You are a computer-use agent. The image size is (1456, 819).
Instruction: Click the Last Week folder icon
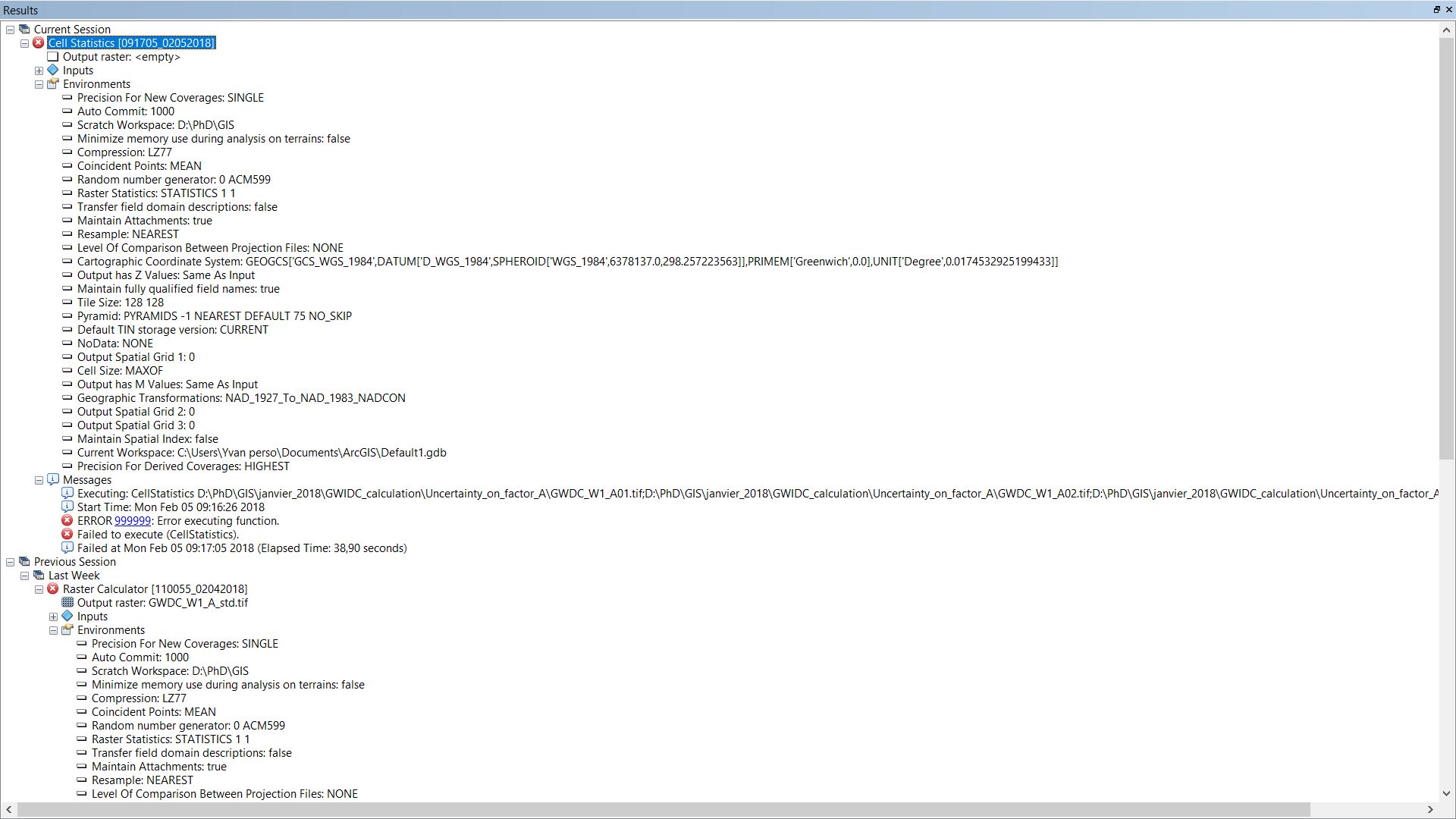point(39,576)
